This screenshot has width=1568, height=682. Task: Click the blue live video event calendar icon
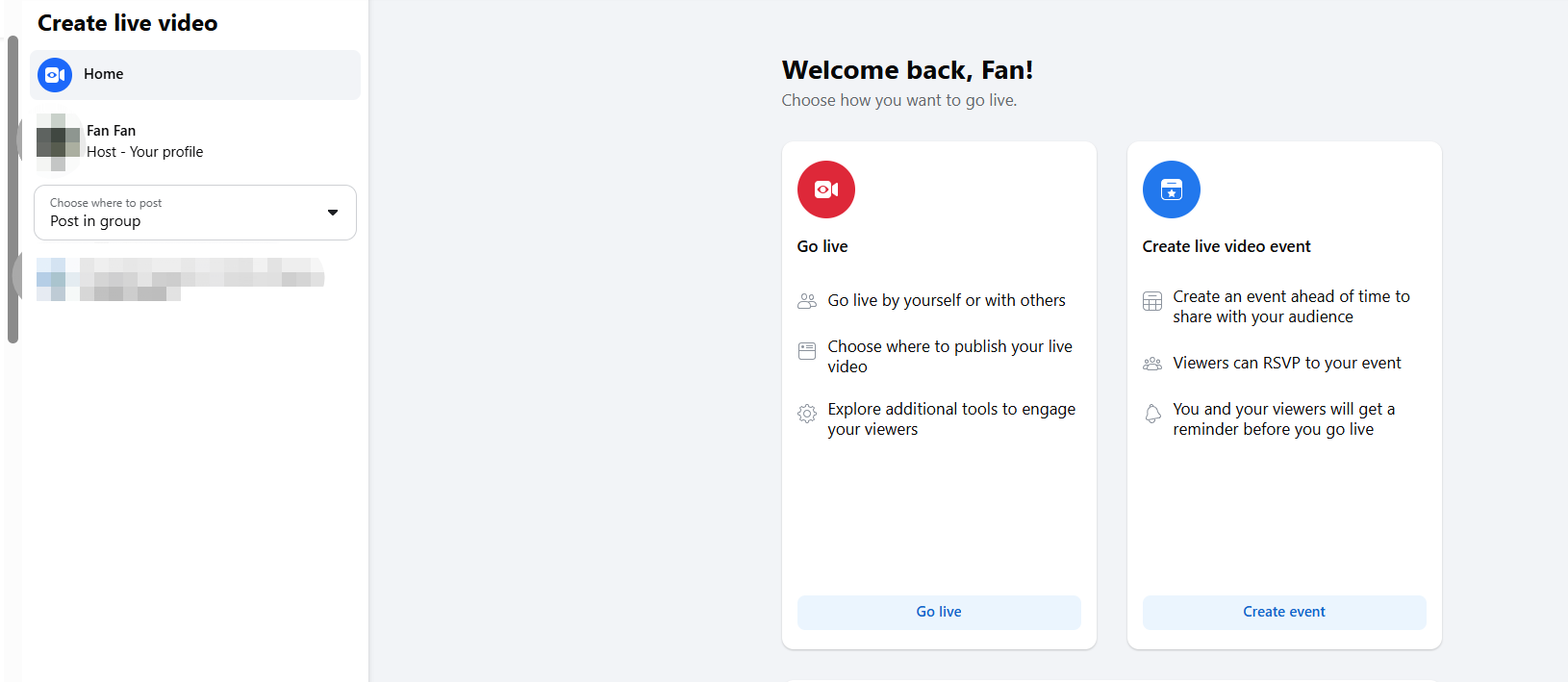(1171, 189)
